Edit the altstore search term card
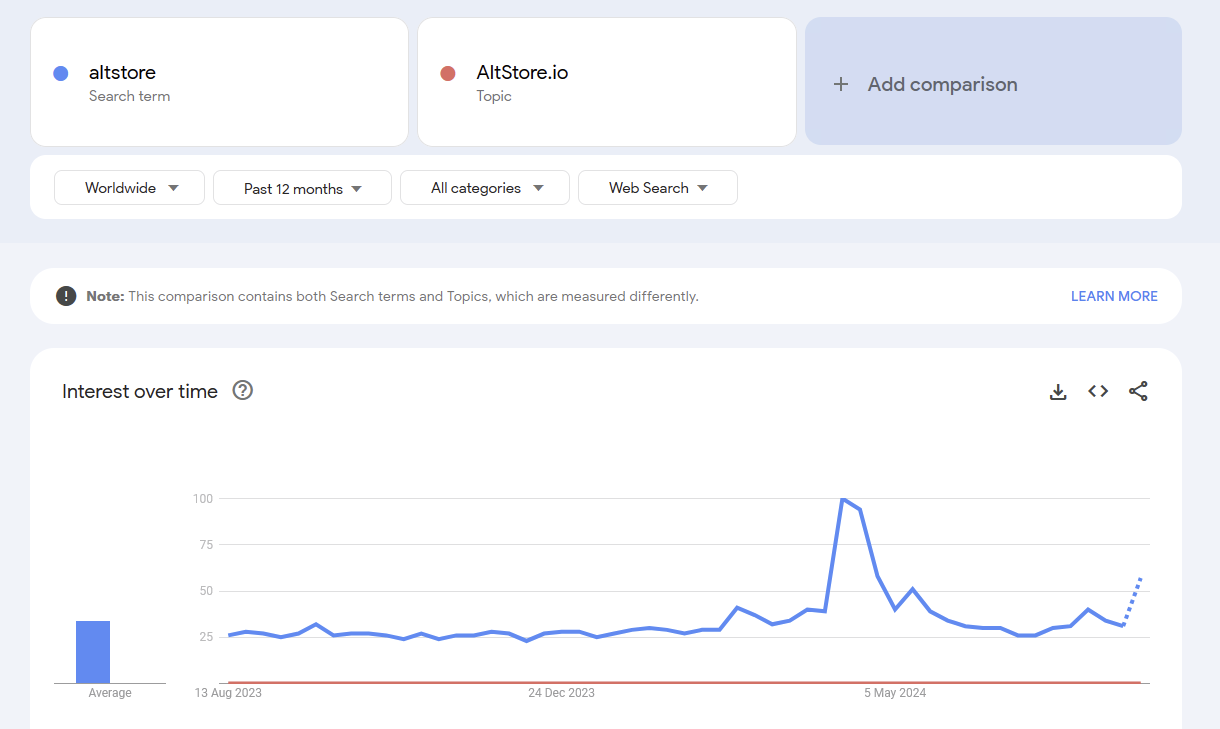This screenshot has height=729, width=1220. pyautogui.click(x=219, y=82)
